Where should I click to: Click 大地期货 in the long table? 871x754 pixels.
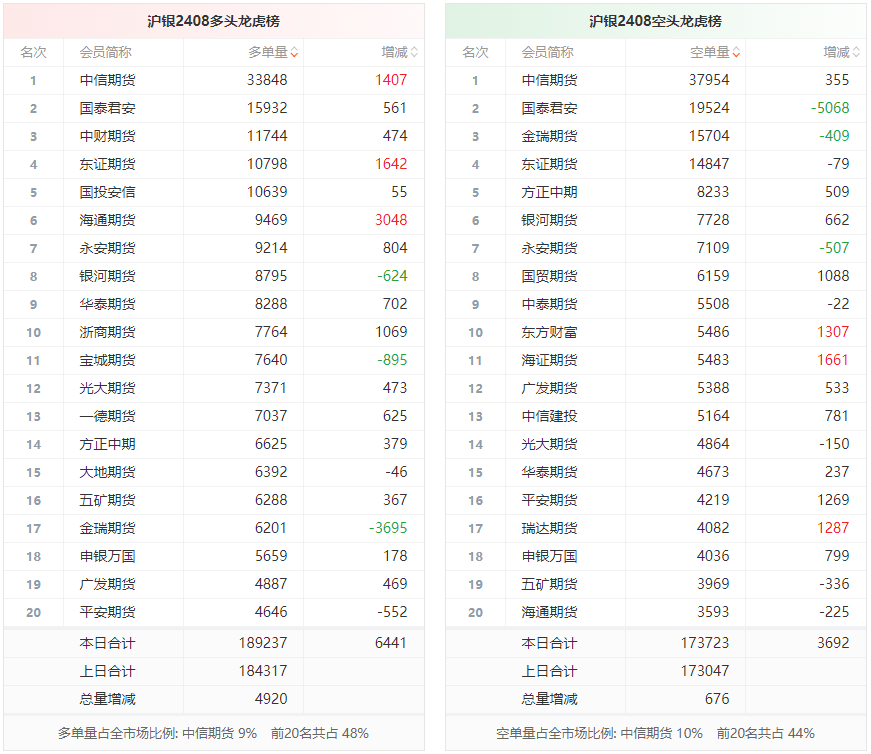click(x=107, y=472)
